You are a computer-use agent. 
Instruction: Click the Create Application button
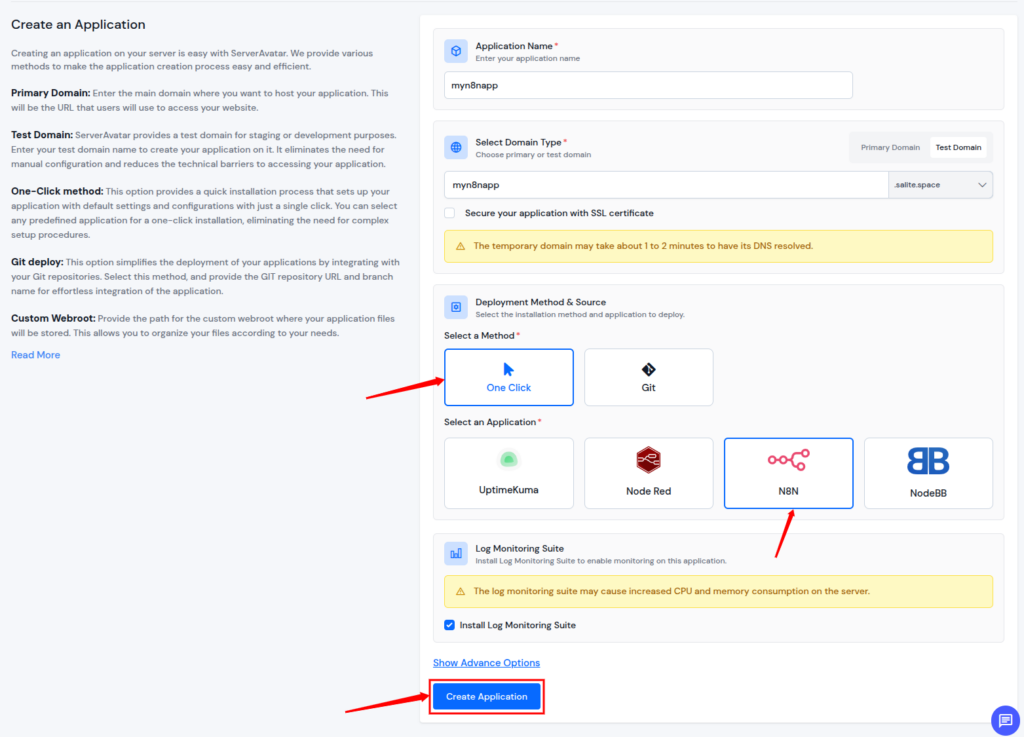click(x=486, y=696)
